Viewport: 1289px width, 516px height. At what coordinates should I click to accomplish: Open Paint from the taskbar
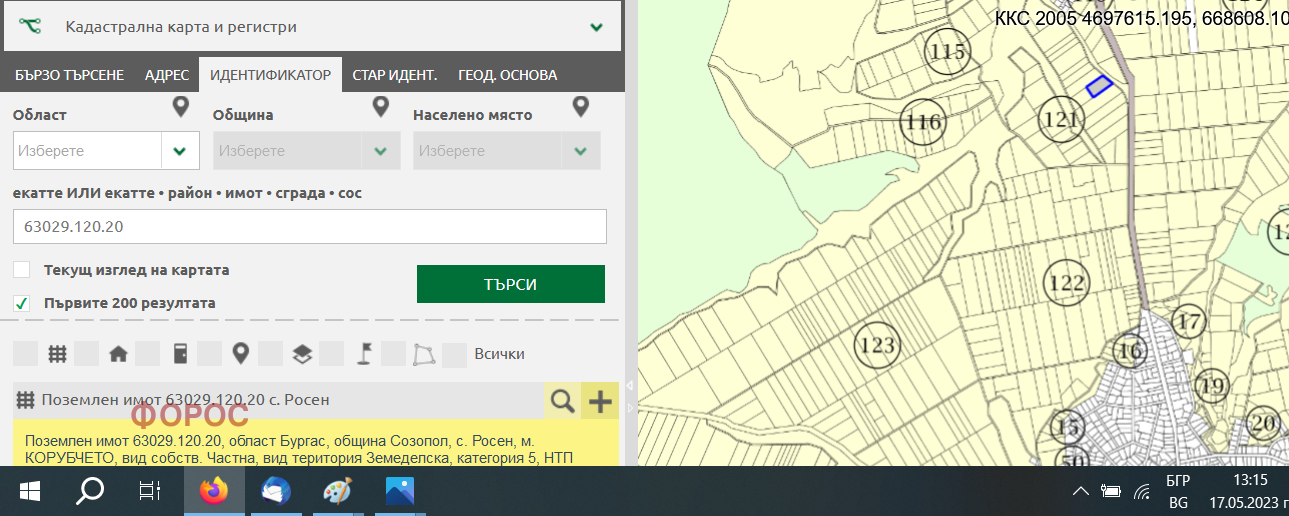[x=337, y=491]
